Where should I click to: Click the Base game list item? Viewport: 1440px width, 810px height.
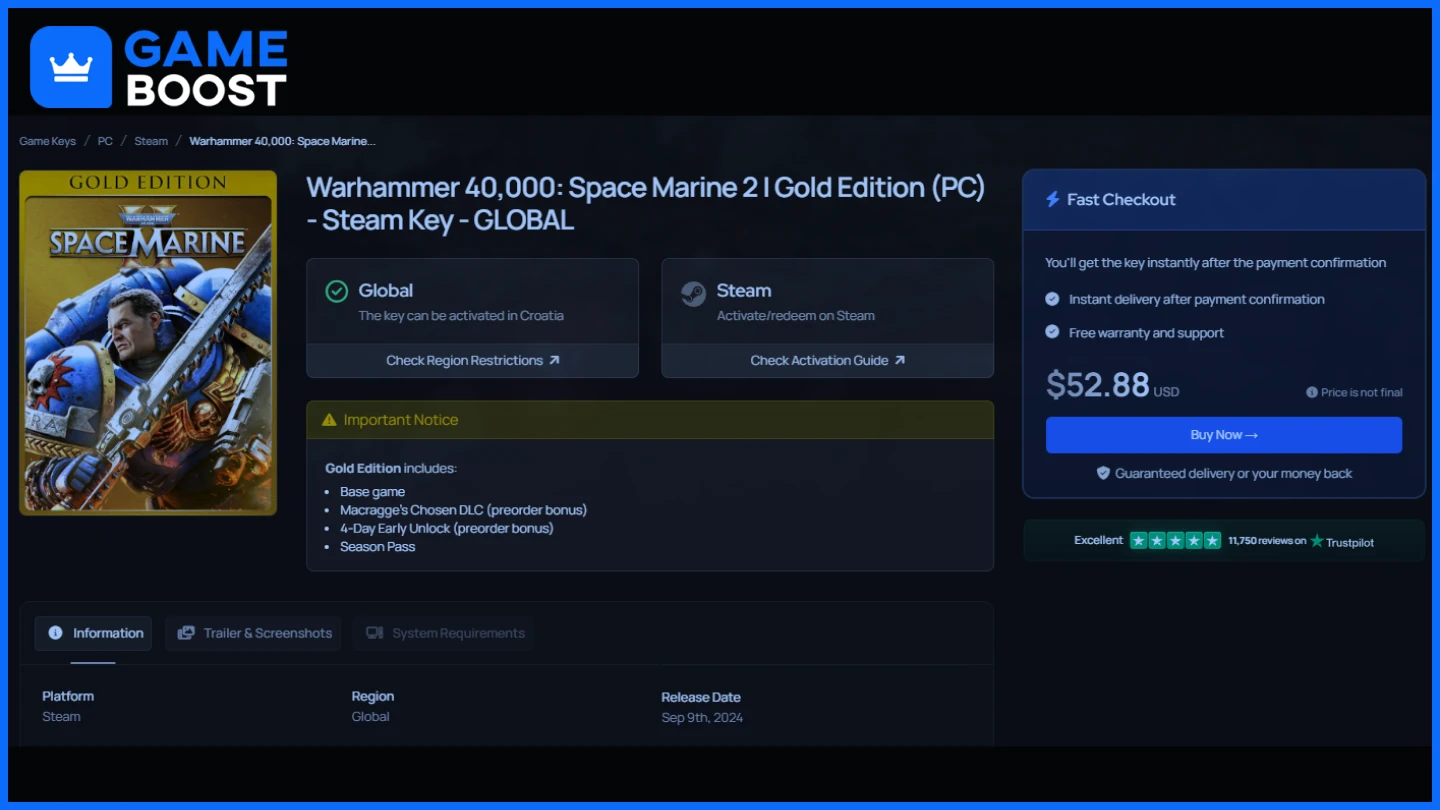pyautogui.click(x=372, y=492)
